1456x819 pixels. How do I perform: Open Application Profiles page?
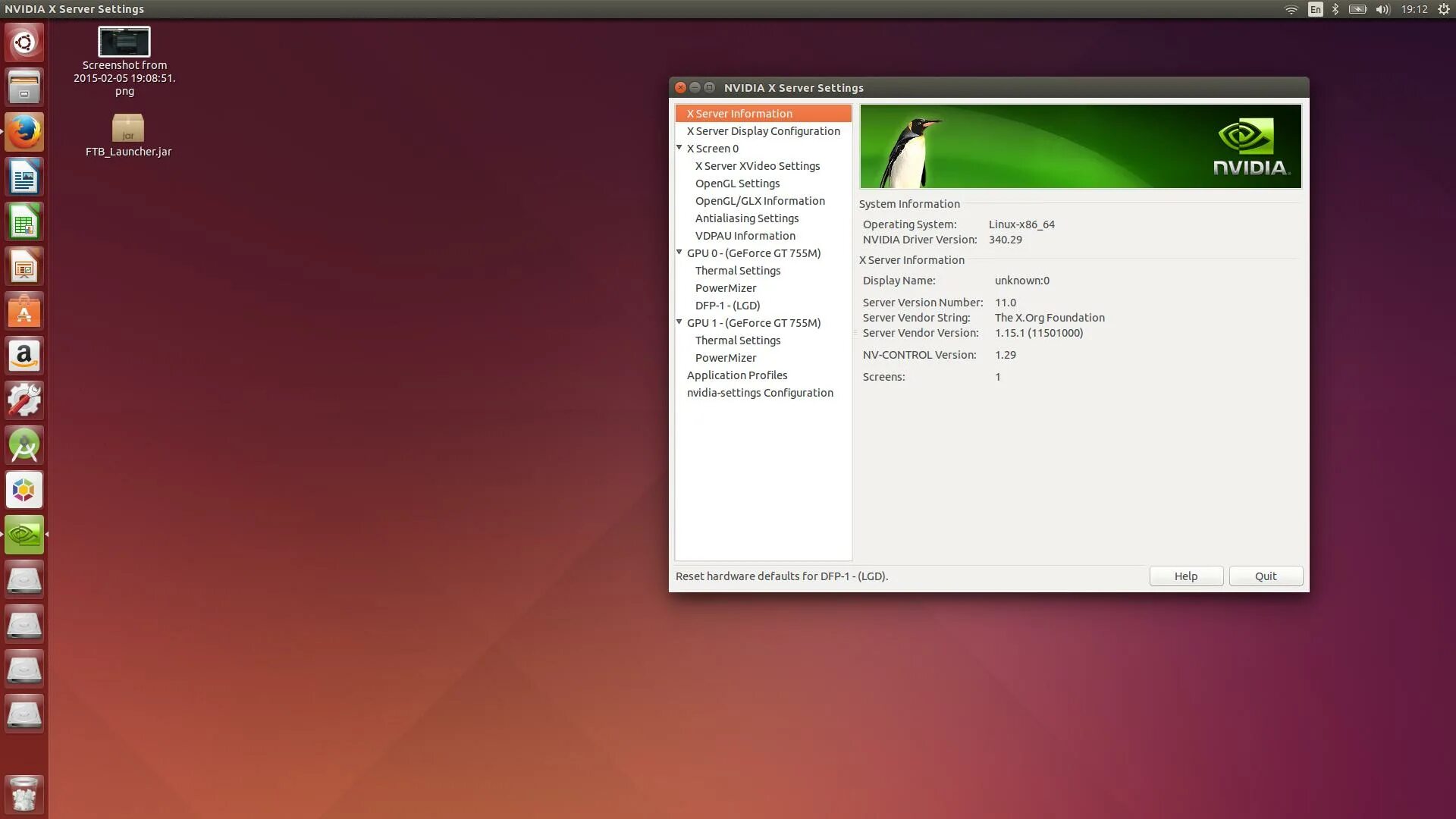[x=737, y=375]
